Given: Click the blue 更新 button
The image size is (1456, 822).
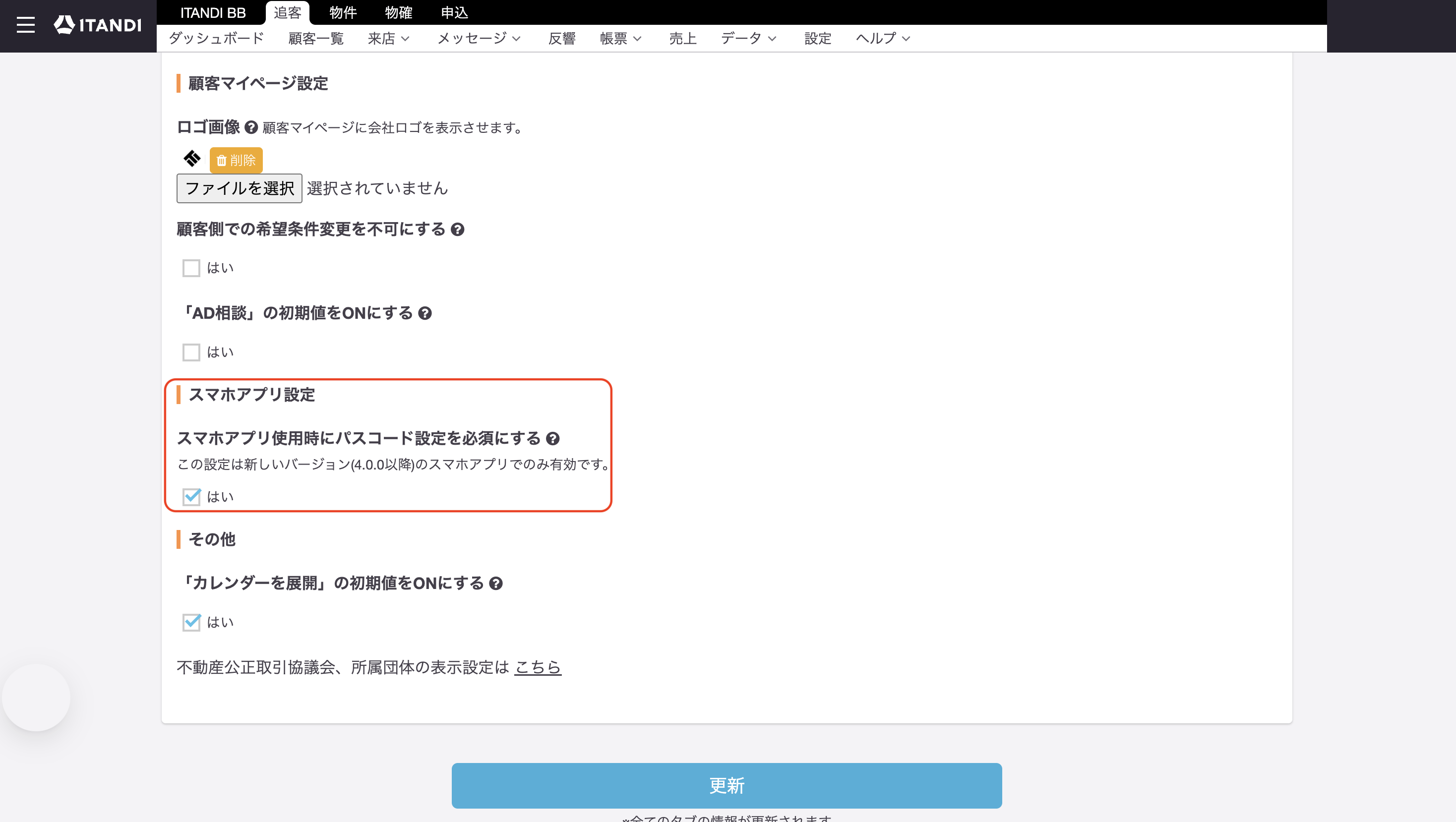Looking at the screenshot, I should click(x=727, y=786).
